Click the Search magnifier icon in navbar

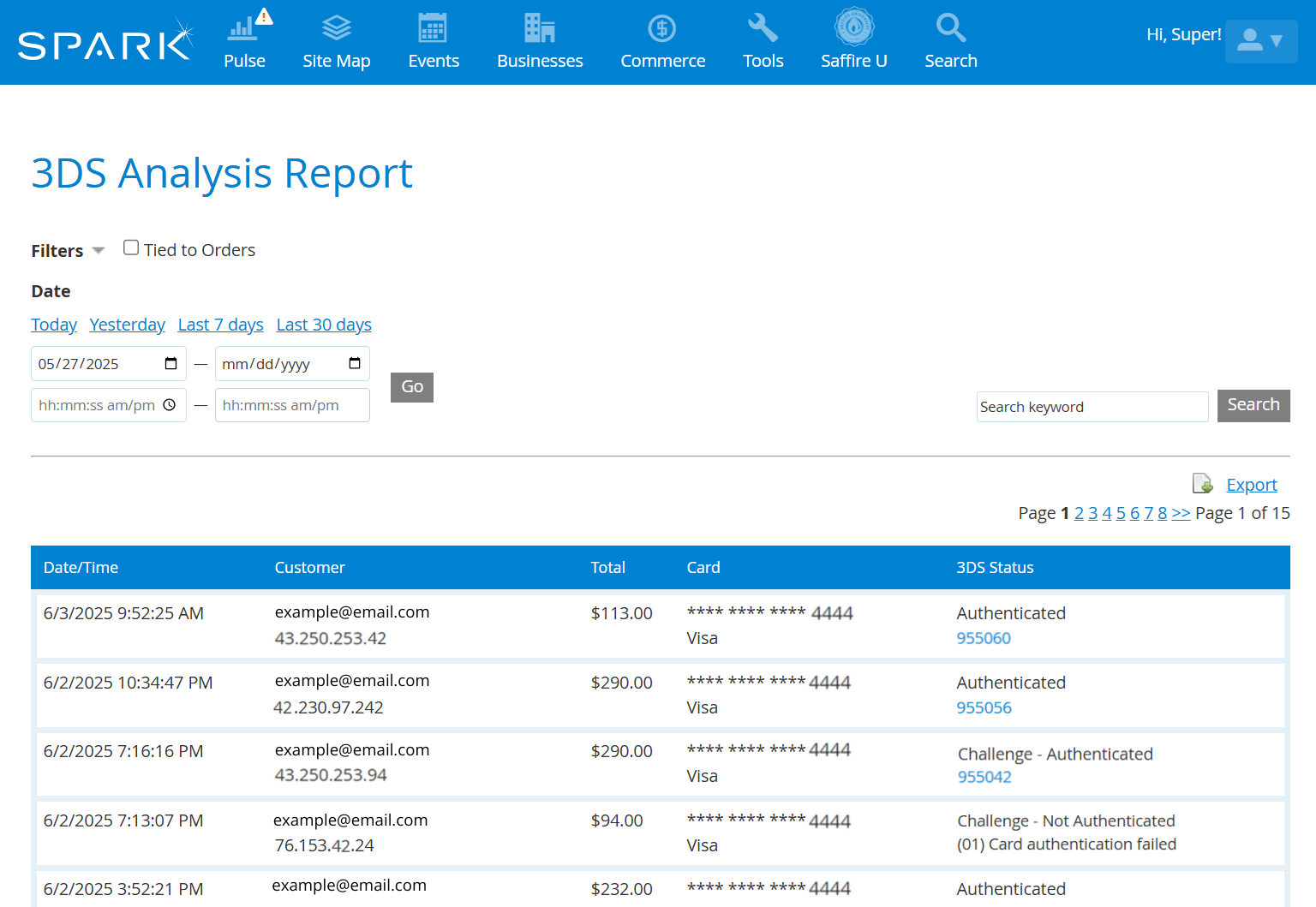[x=950, y=28]
